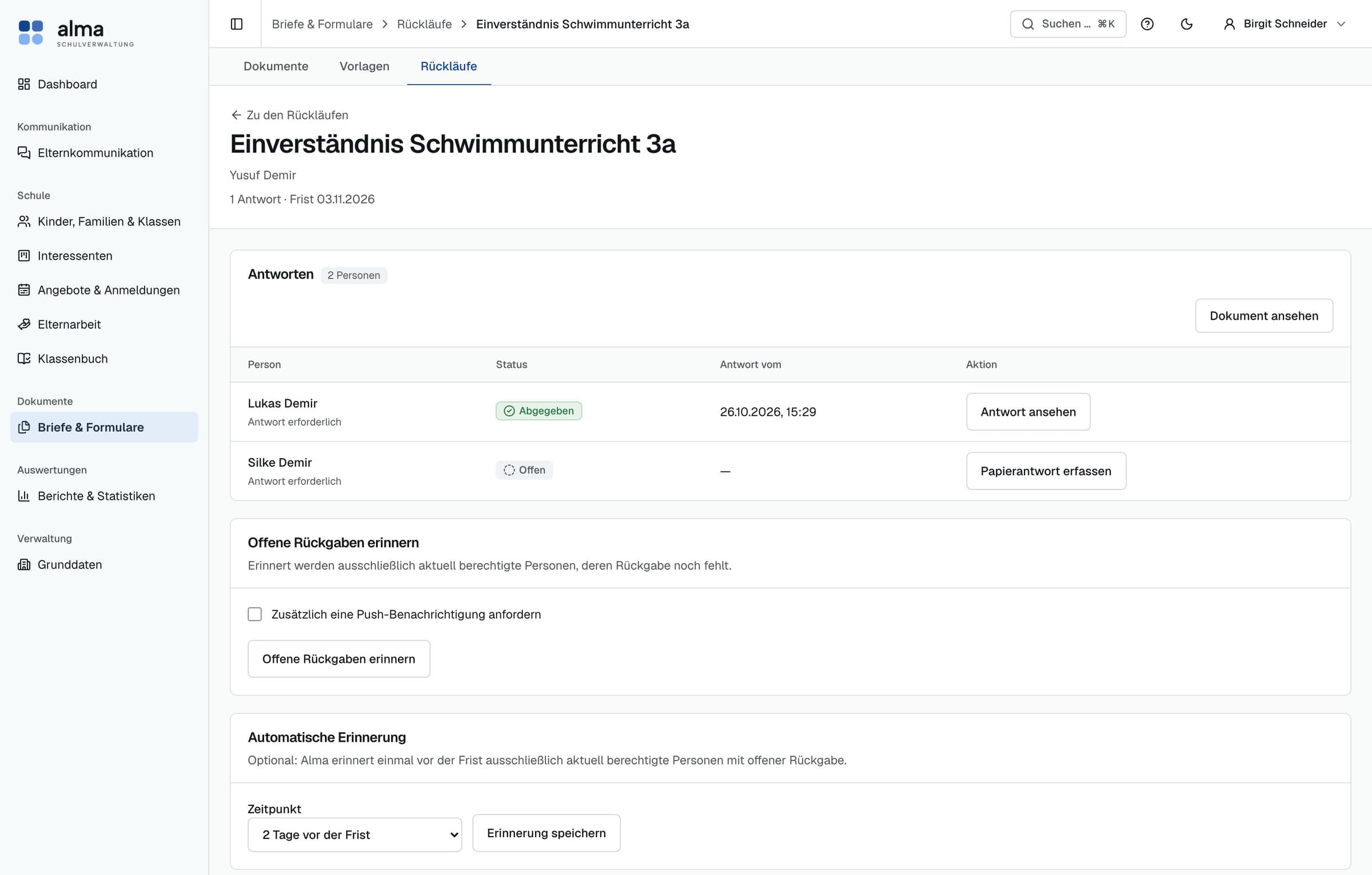The height and width of the screenshot is (875, 1372).
Task: Click the Dashboard grid icon
Action: tap(24, 84)
